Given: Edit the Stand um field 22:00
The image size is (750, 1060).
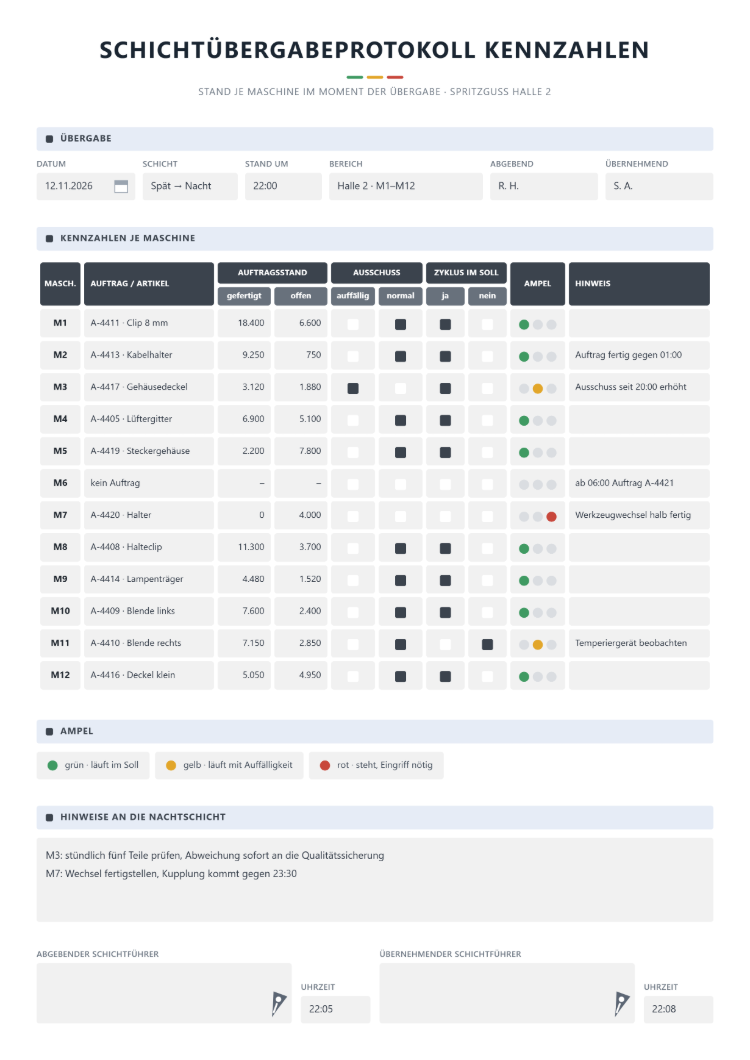Looking at the screenshot, I should (283, 187).
